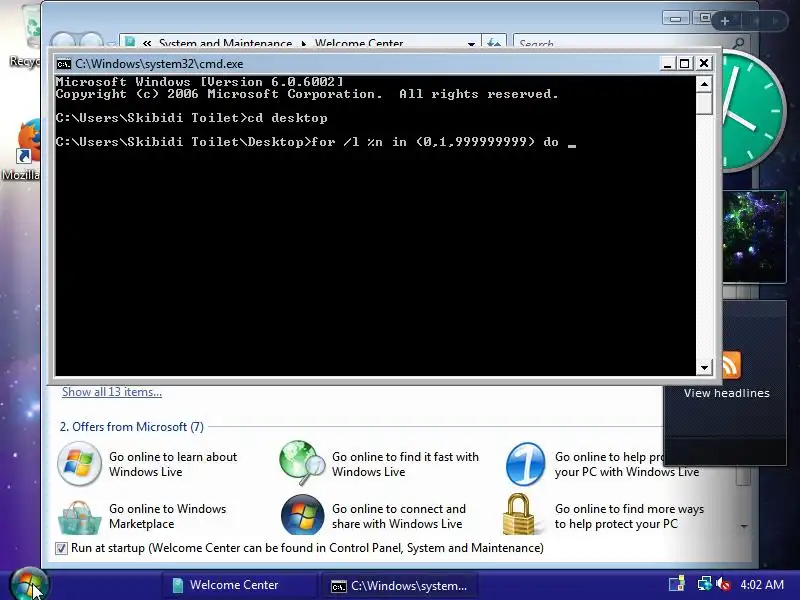Open Show all 13 items link
This screenshot has height=600, width=800.
pos(112,392)
